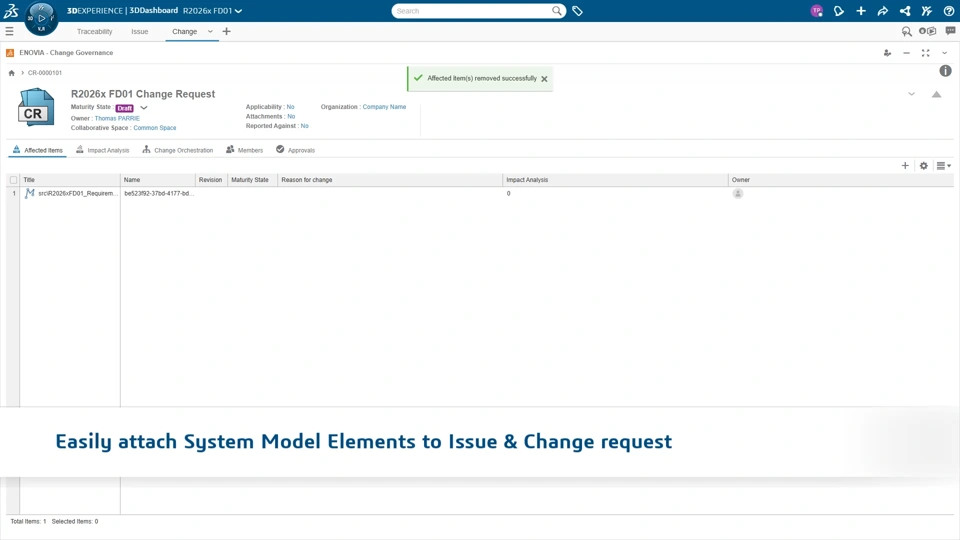The image size is (960, 540).
Task: Open the Change Orchestration tab
Action: pos(178,150)
